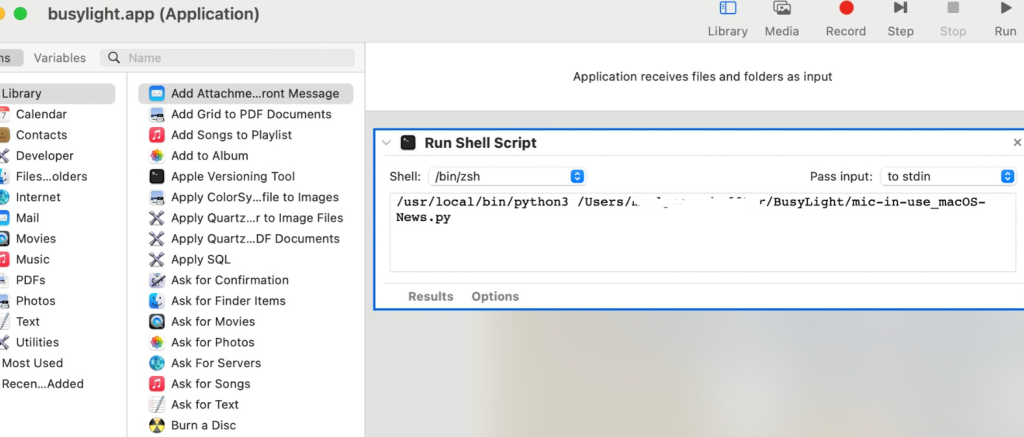Open the Pass input dropdown

pyautogui.click(x=948, y=176)
